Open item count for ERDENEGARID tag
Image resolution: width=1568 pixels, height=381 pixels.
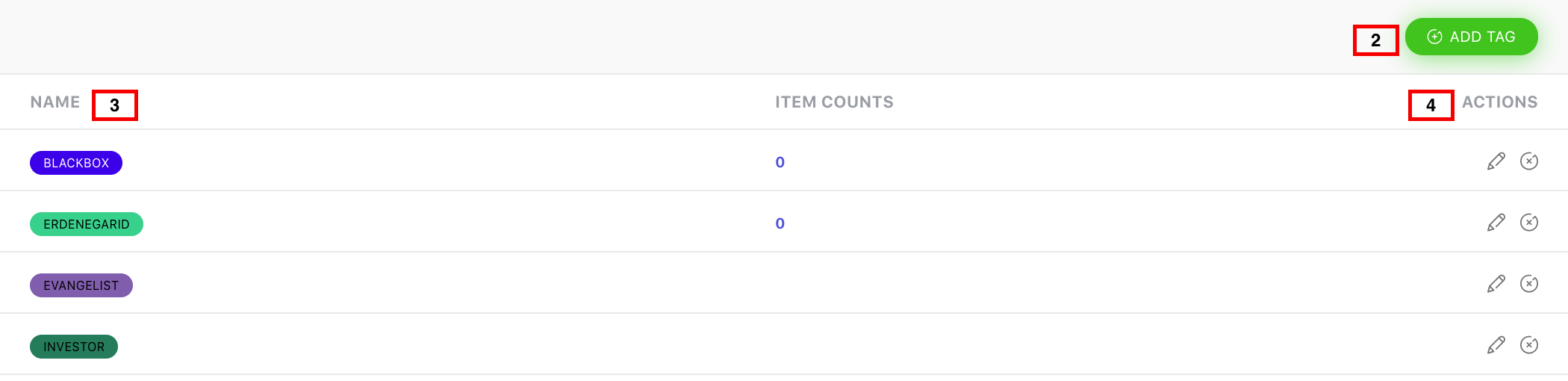coord(780,223)
